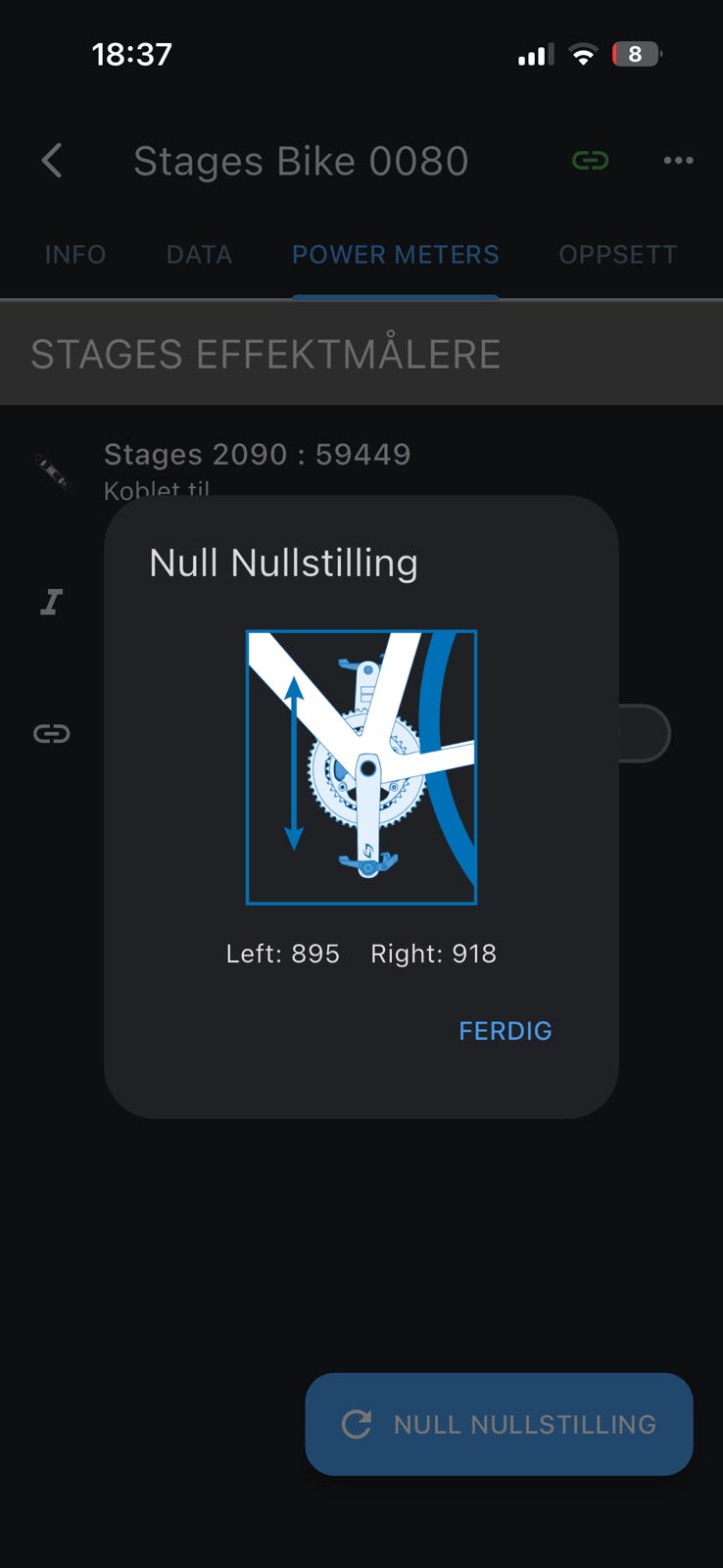Tap the crank arm power meter icon
The width and height of the screenshot is (723, 1568).
click(x=52, y=471)
